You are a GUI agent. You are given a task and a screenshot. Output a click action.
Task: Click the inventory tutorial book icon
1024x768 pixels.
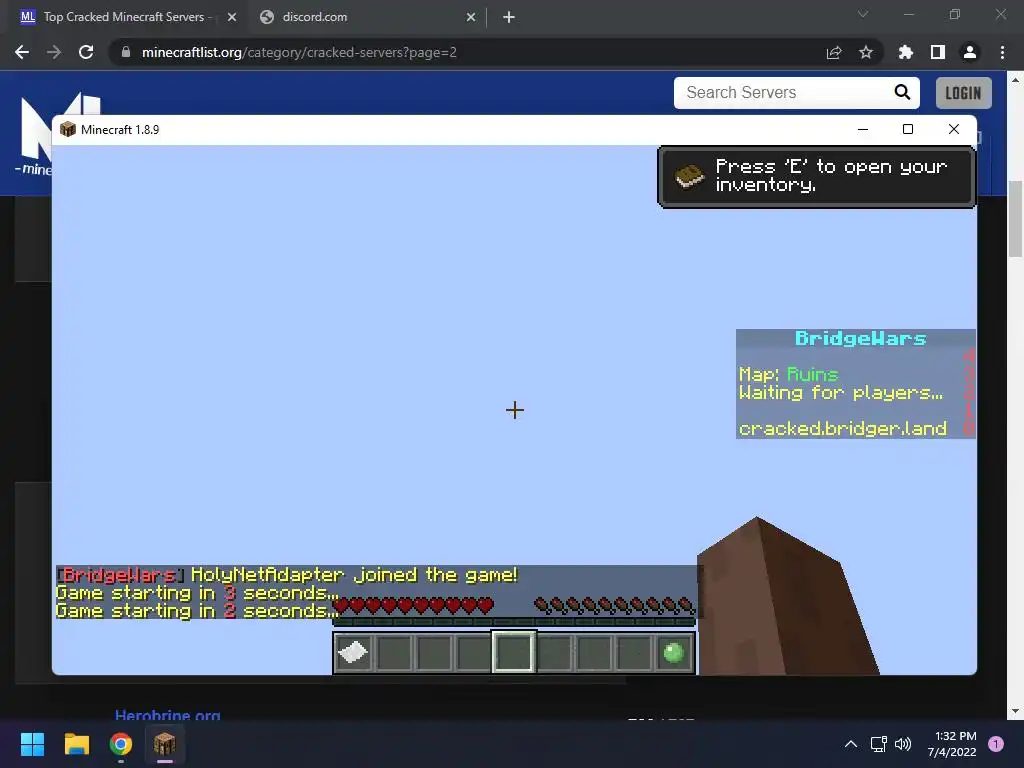[689, 176]
